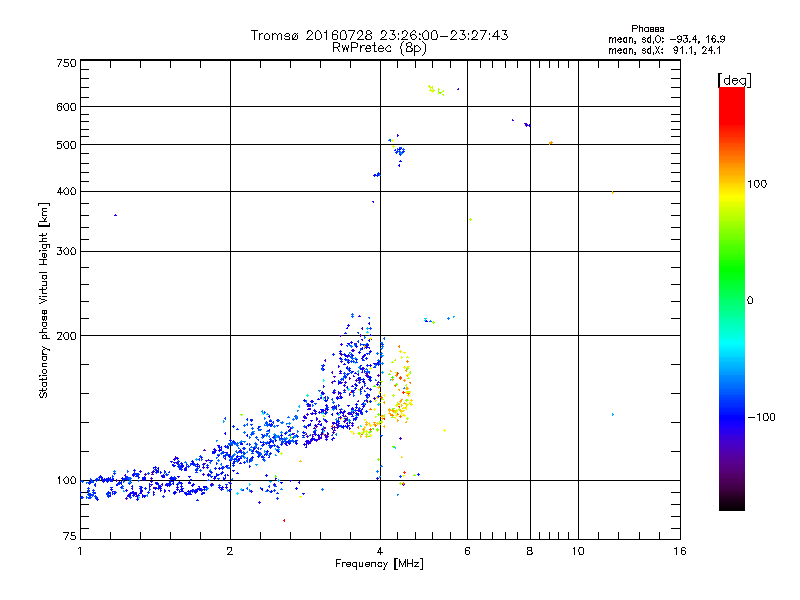This screenshot has width=800, height=600.
Task: Click the x-axis tick label '1'
Action: tap(80, 551)
